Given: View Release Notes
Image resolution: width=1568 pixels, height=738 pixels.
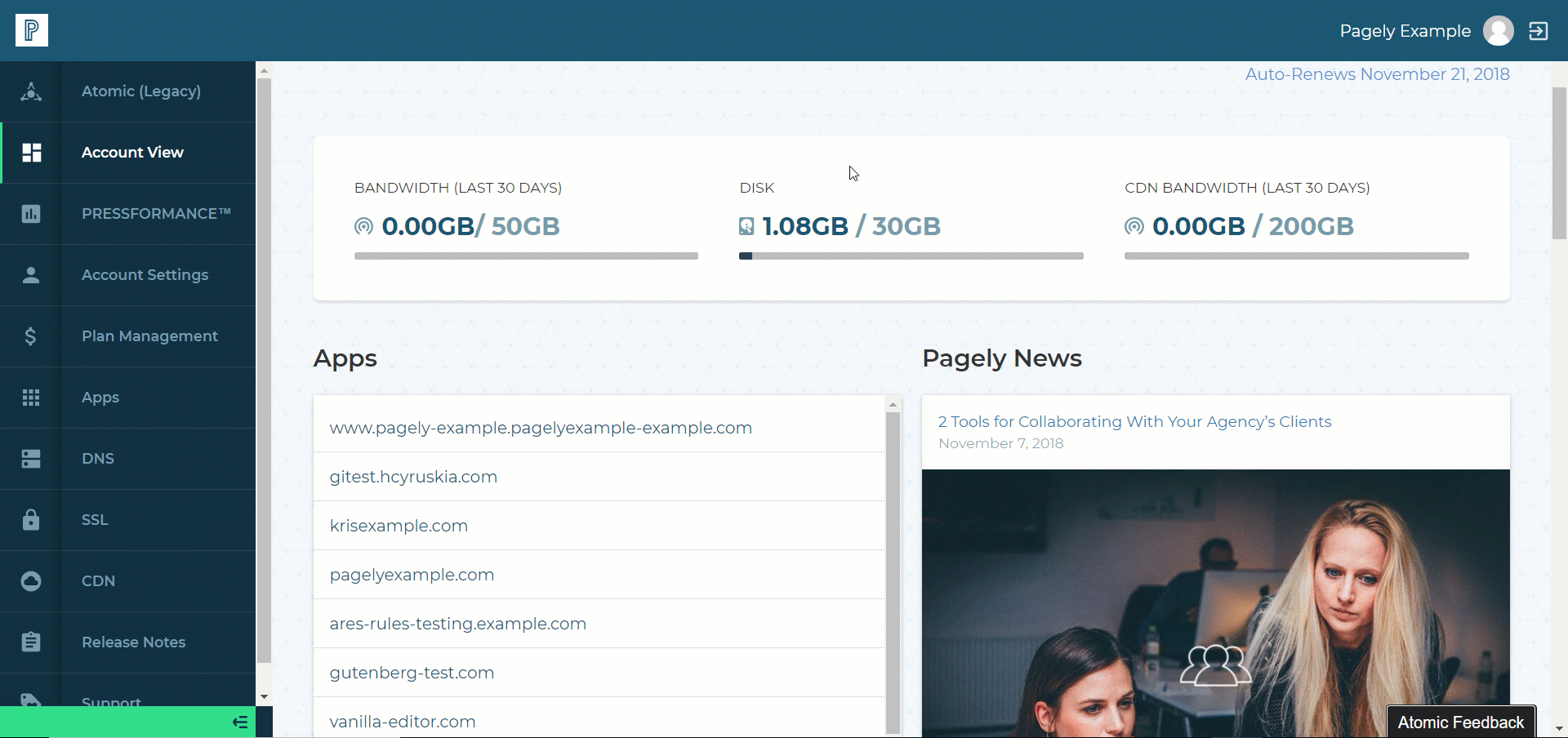Looking at the screenshot, I should pos(133,642).
